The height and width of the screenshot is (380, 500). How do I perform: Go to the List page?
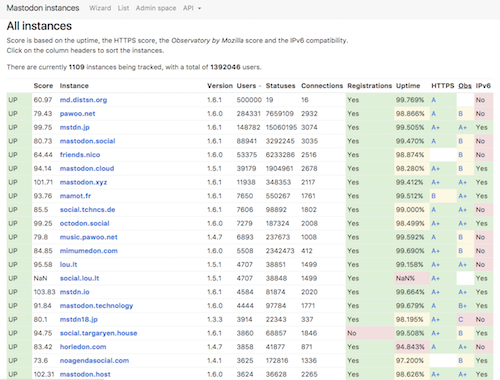[123, 8]
